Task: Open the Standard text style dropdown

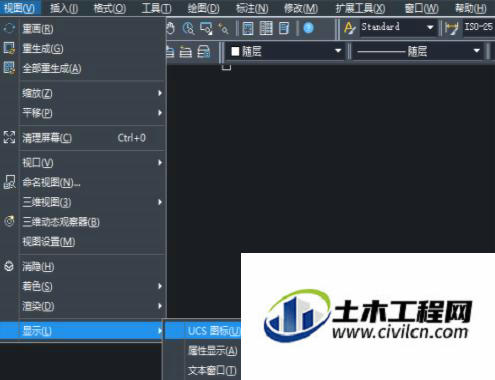Action: tap(398, 27)
